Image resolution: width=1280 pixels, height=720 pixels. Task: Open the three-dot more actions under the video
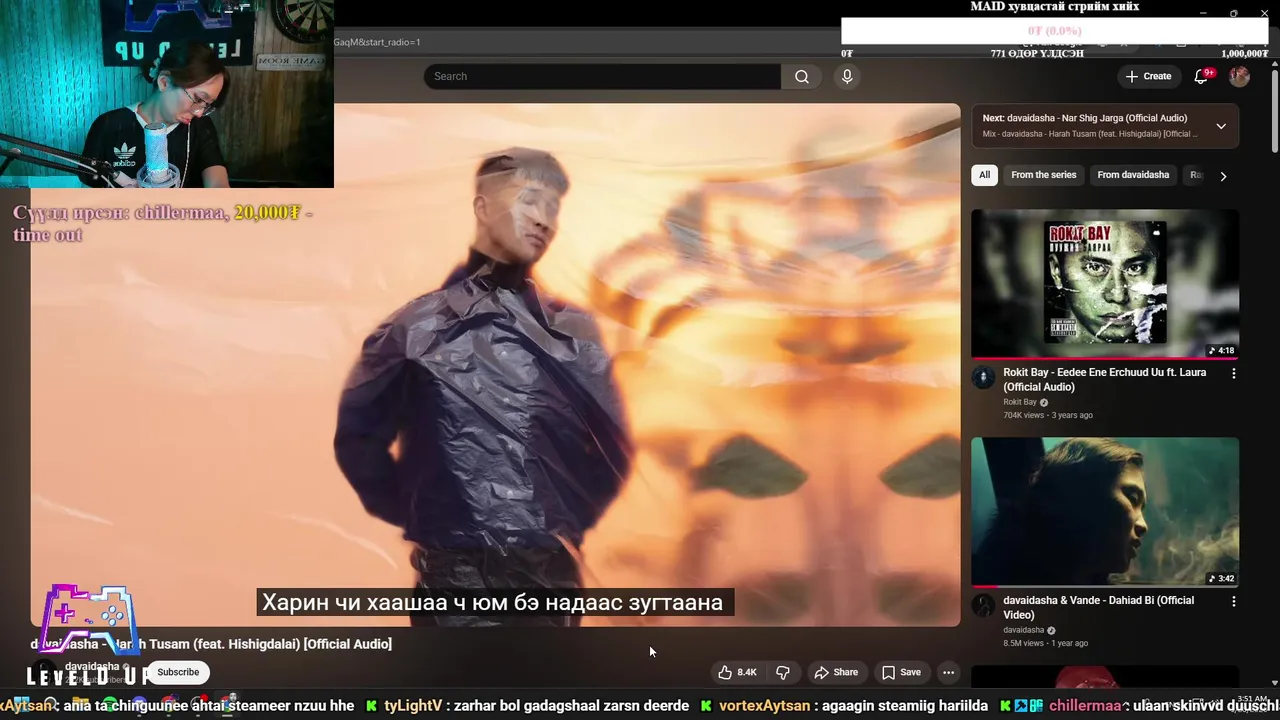(948, 672)
